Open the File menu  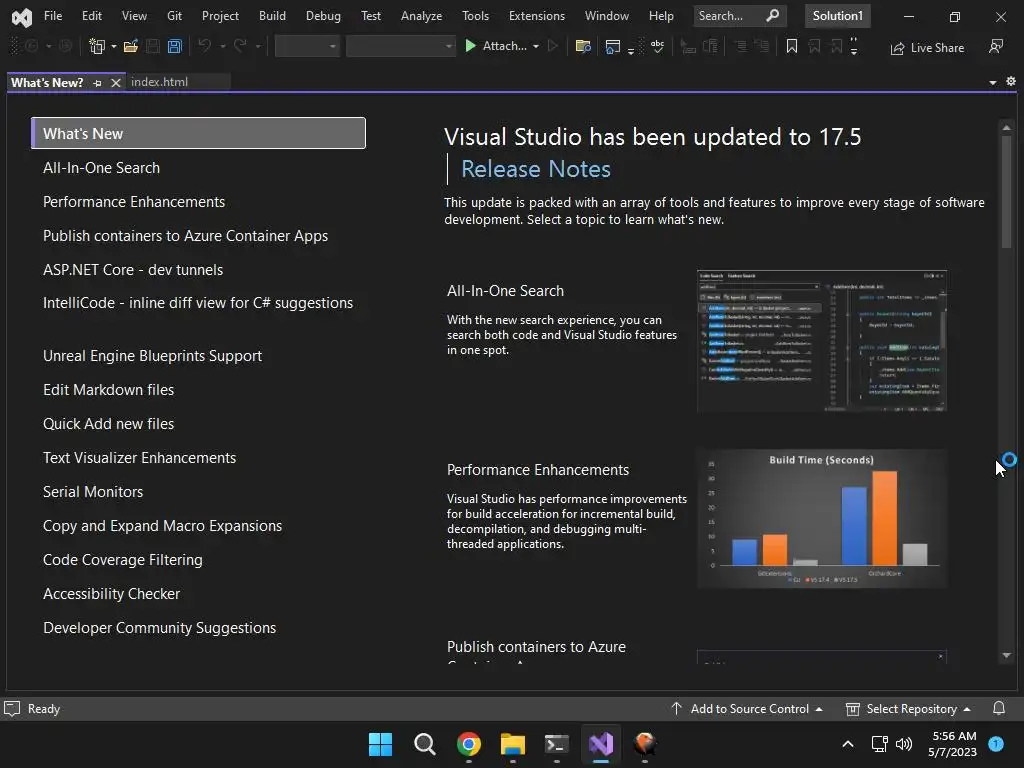(53, 16)
